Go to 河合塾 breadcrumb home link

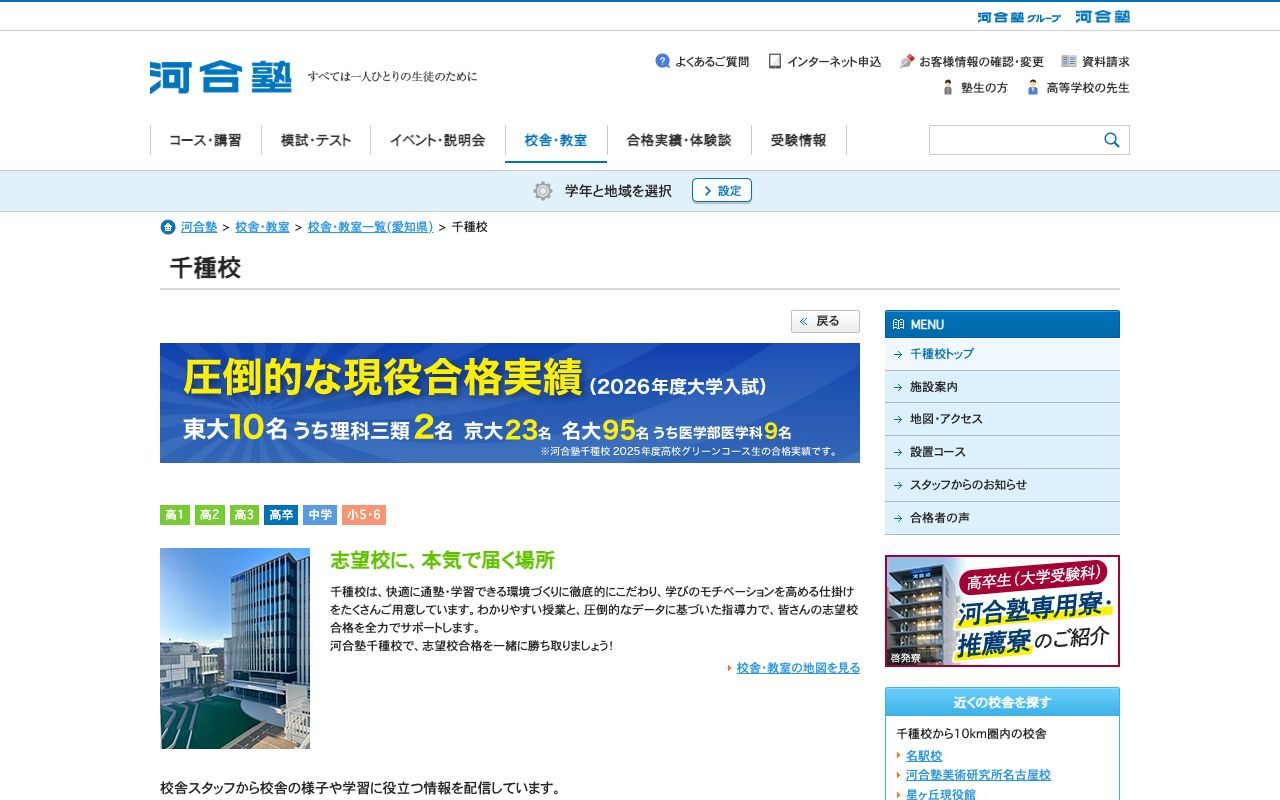point(199,227)
